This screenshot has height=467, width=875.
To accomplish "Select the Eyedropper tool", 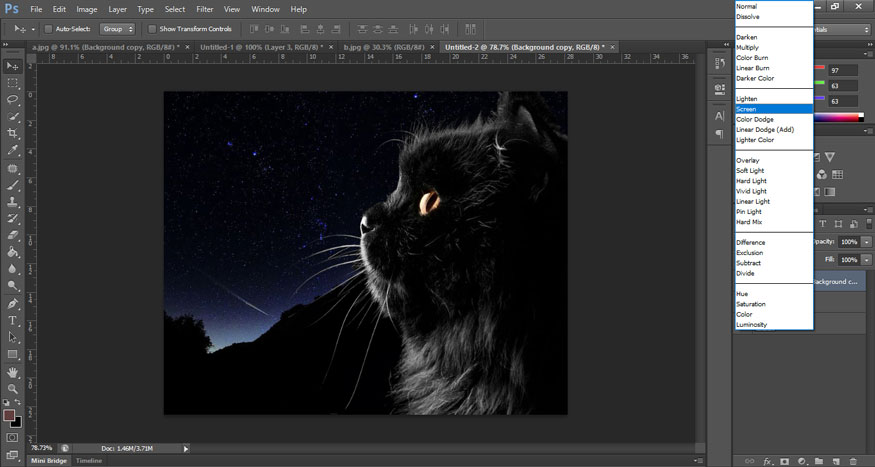I will click(x=12, y=150).
